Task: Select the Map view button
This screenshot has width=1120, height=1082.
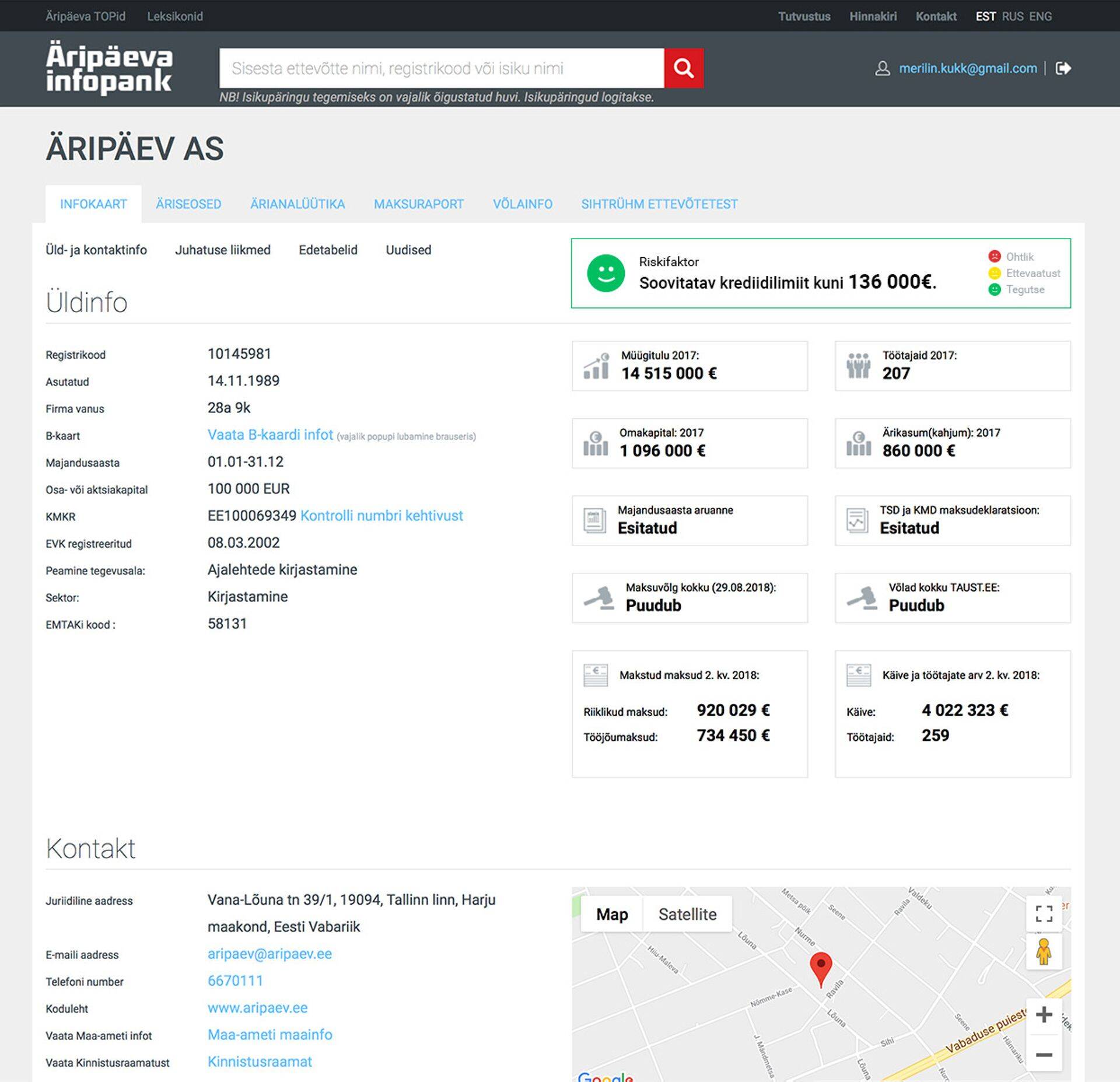Action: coord(612,914)
